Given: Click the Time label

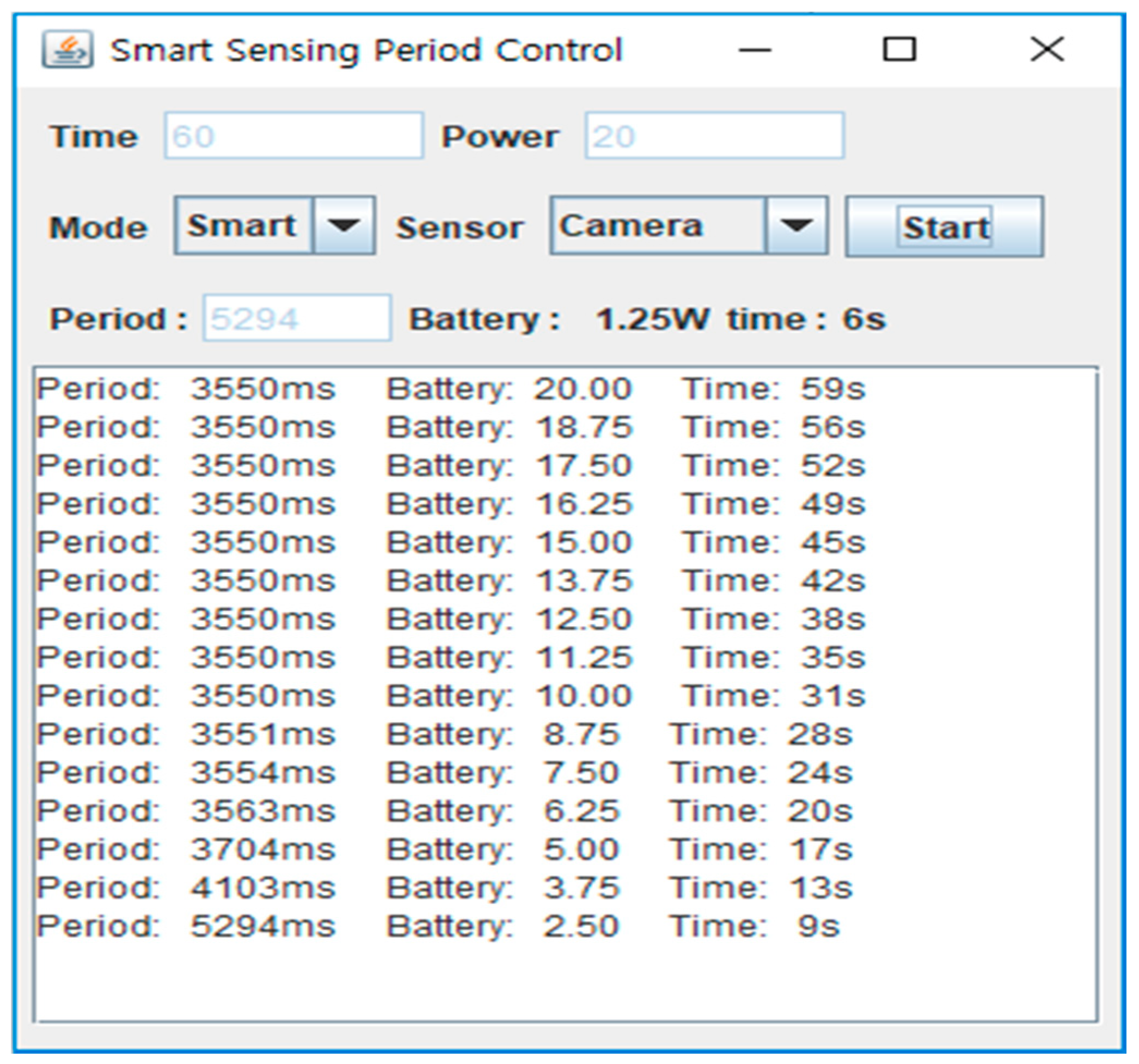Looking at the screenshot, I should (94, 137).
